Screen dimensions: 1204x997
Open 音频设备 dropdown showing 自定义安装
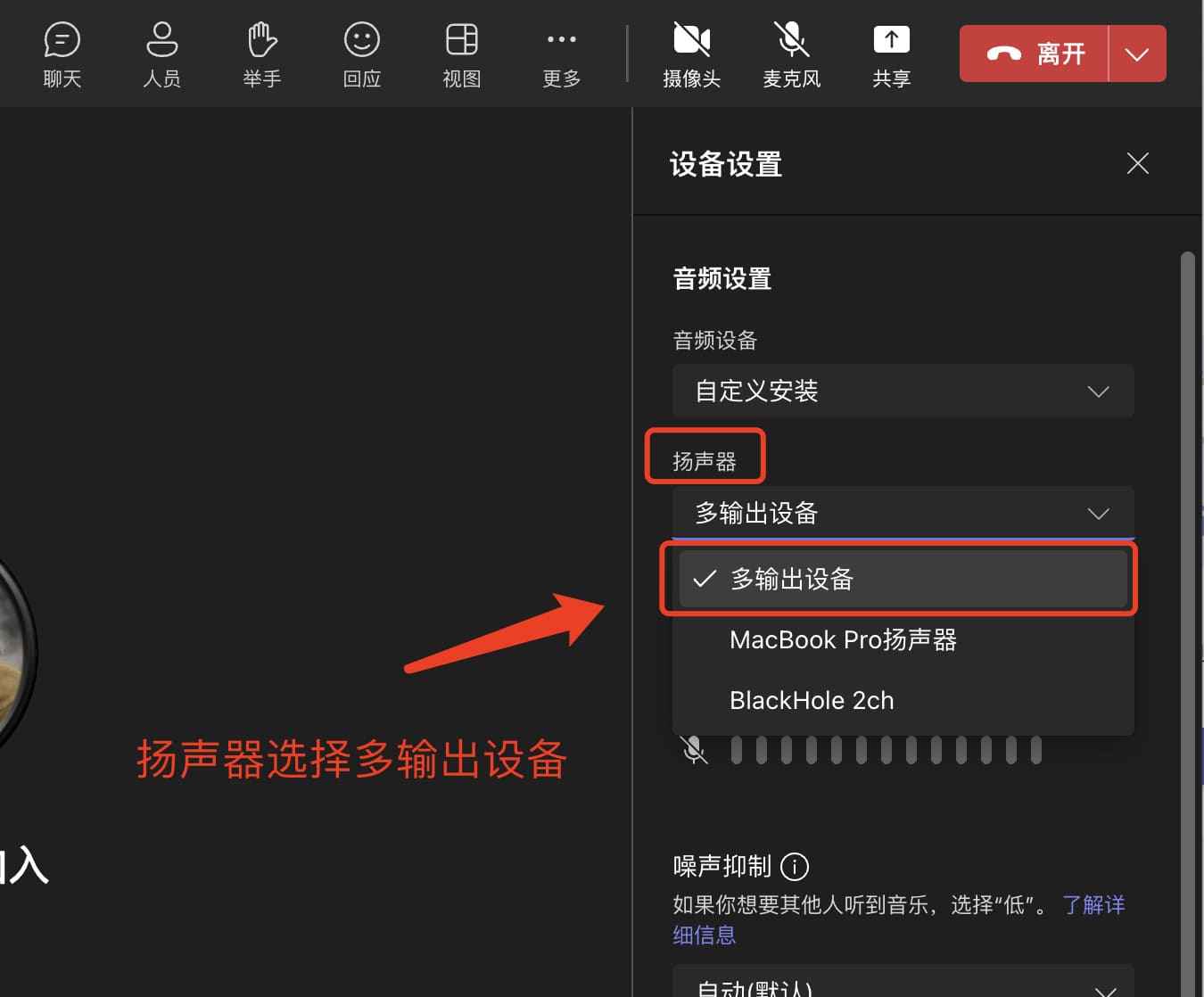tap(903, 391)
